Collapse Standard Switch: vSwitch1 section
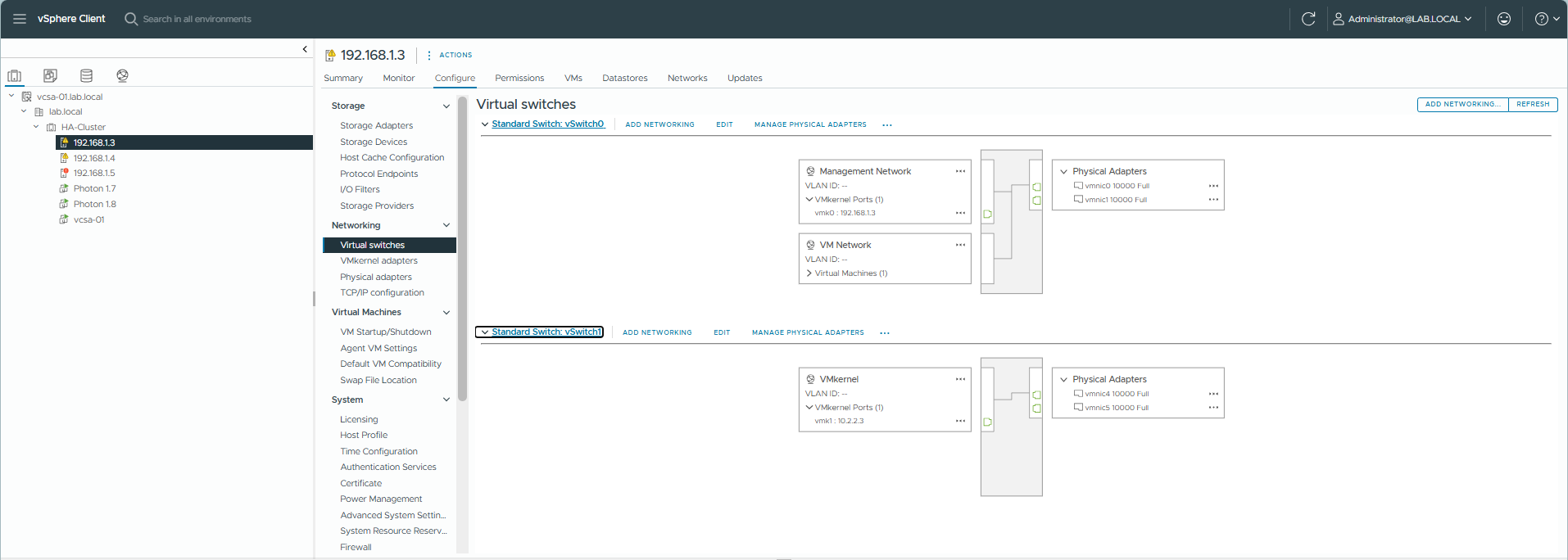Image resolution: width=1568 pixels, height=560 pixels. coord(485,332)
